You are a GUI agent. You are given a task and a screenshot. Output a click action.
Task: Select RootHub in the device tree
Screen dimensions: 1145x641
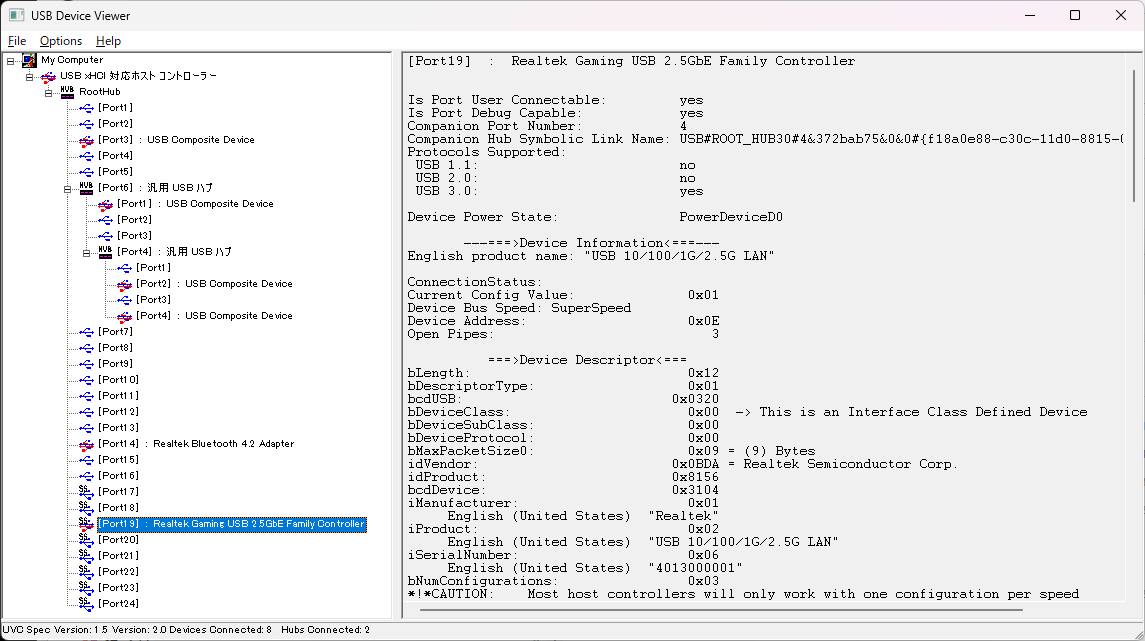tap(99, 92)
